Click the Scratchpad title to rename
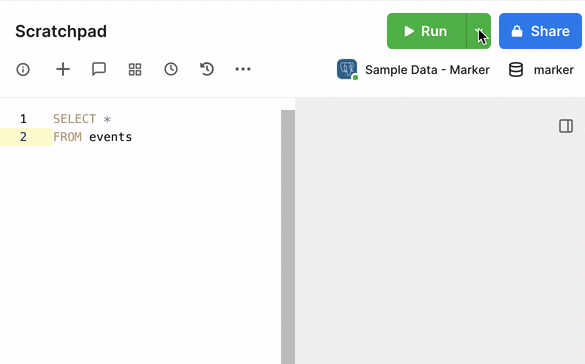585x364 pixels. pyautogui.click(x=61, y=31)
